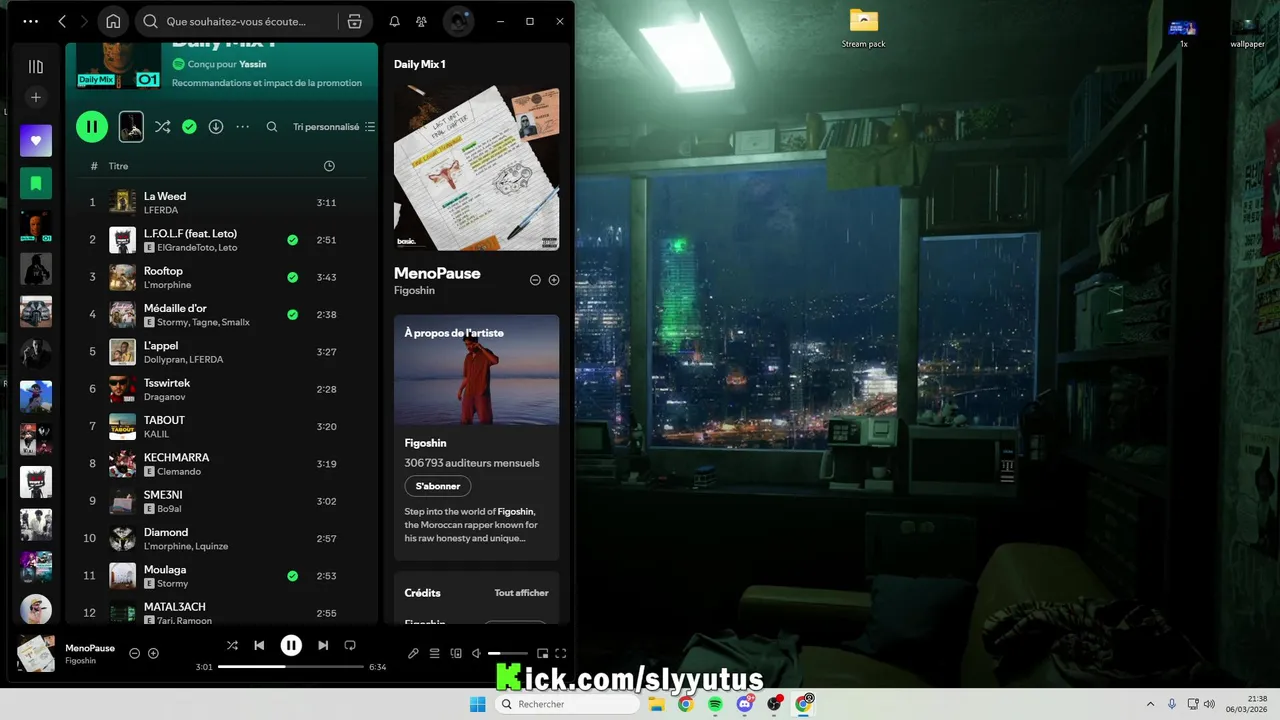This screenshot has height=720, width=1280.
Task: Toggle the saved check on 'Moulaga'
Action: [292, 576]
